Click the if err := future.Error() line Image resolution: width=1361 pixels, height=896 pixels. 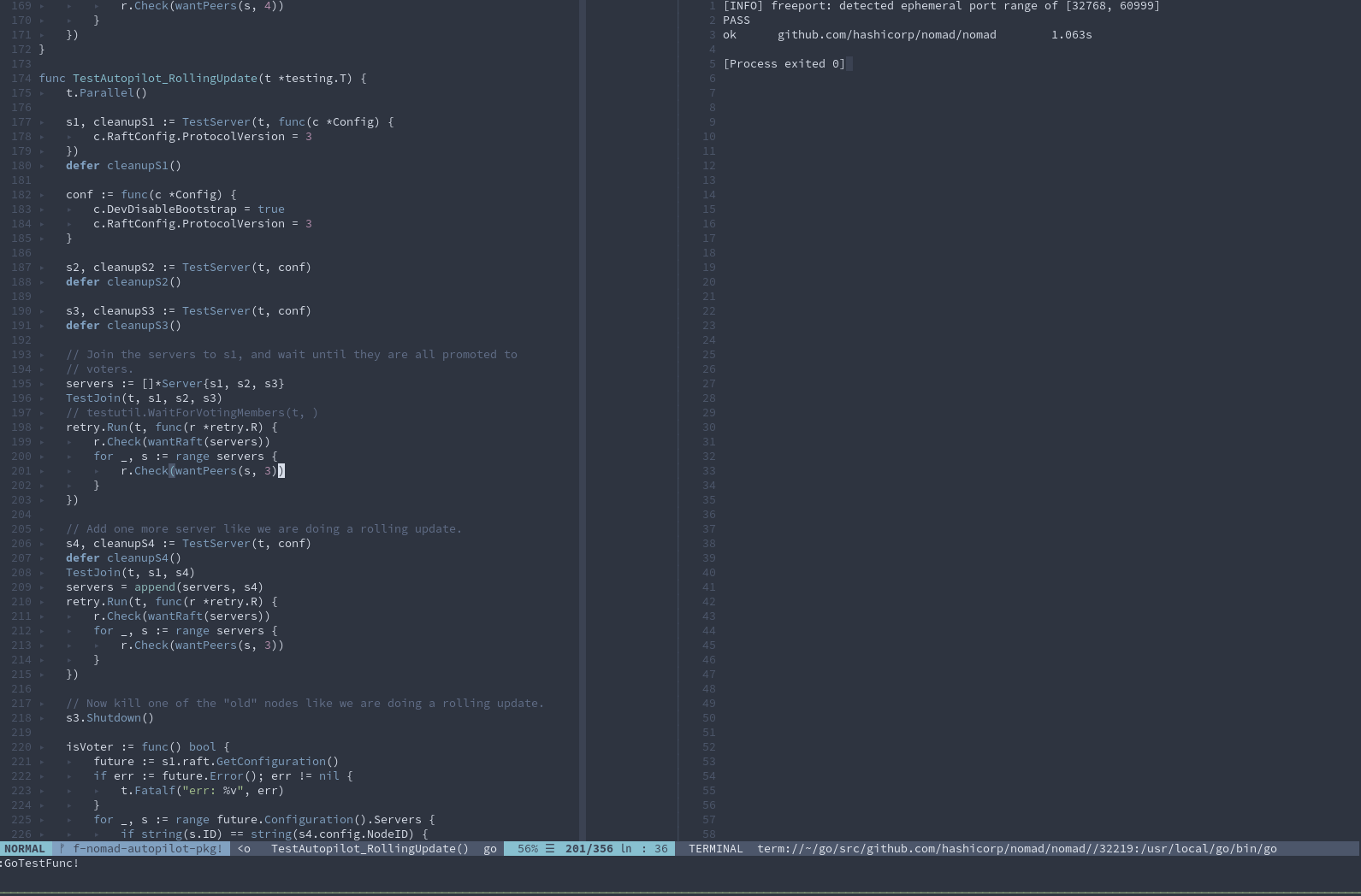pos(223,776)
